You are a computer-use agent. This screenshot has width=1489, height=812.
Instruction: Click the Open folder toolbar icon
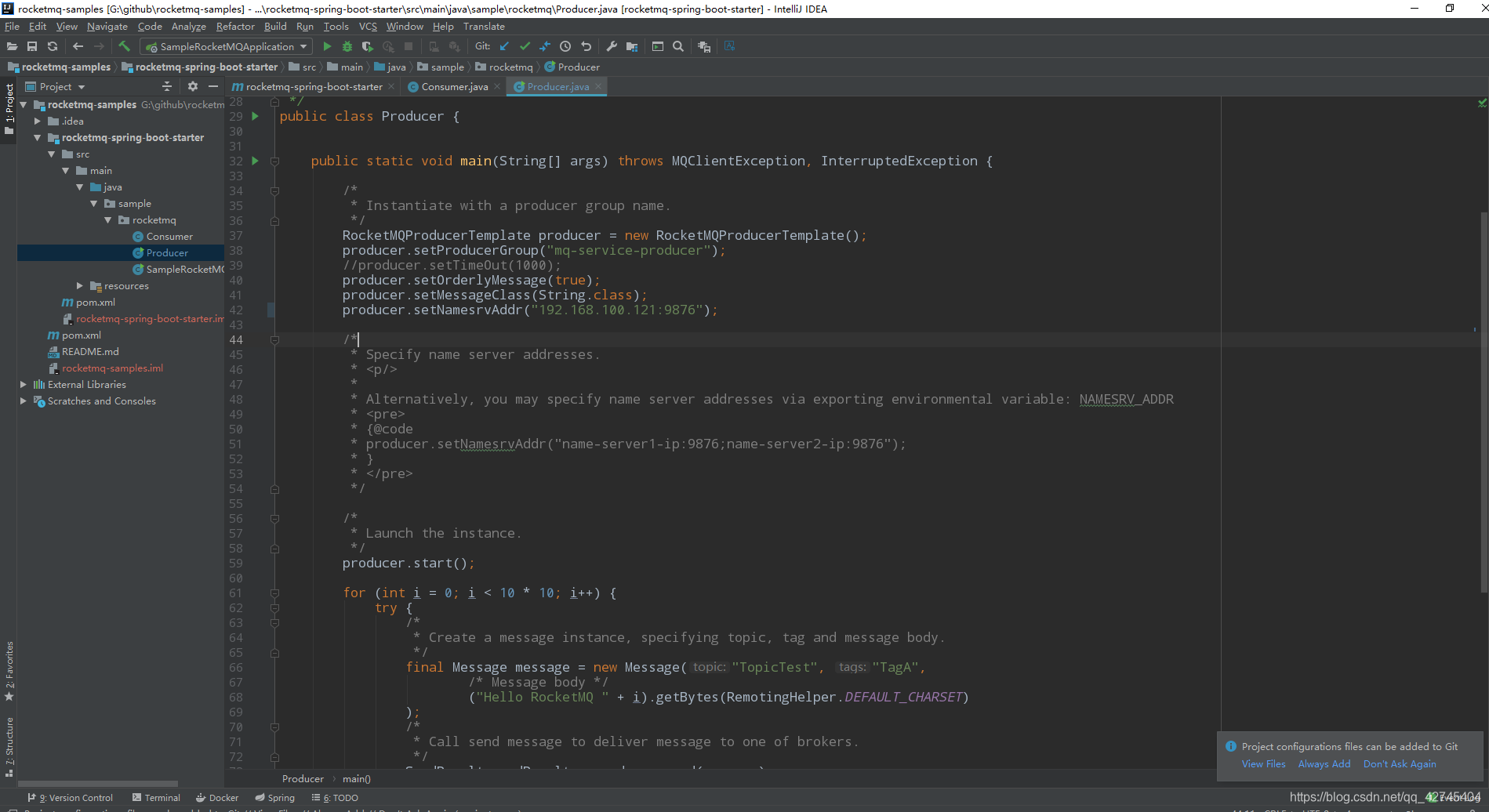12,46
